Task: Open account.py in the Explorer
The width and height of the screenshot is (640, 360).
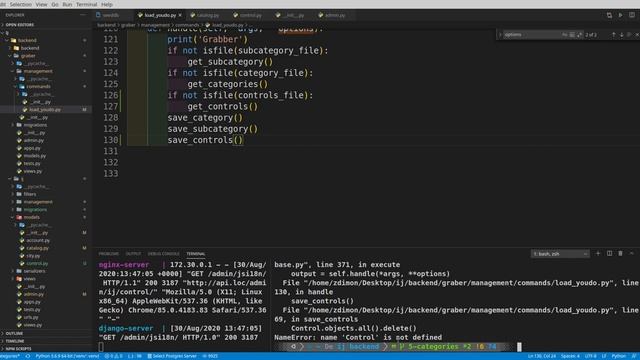Action: (x=38, y=240)
